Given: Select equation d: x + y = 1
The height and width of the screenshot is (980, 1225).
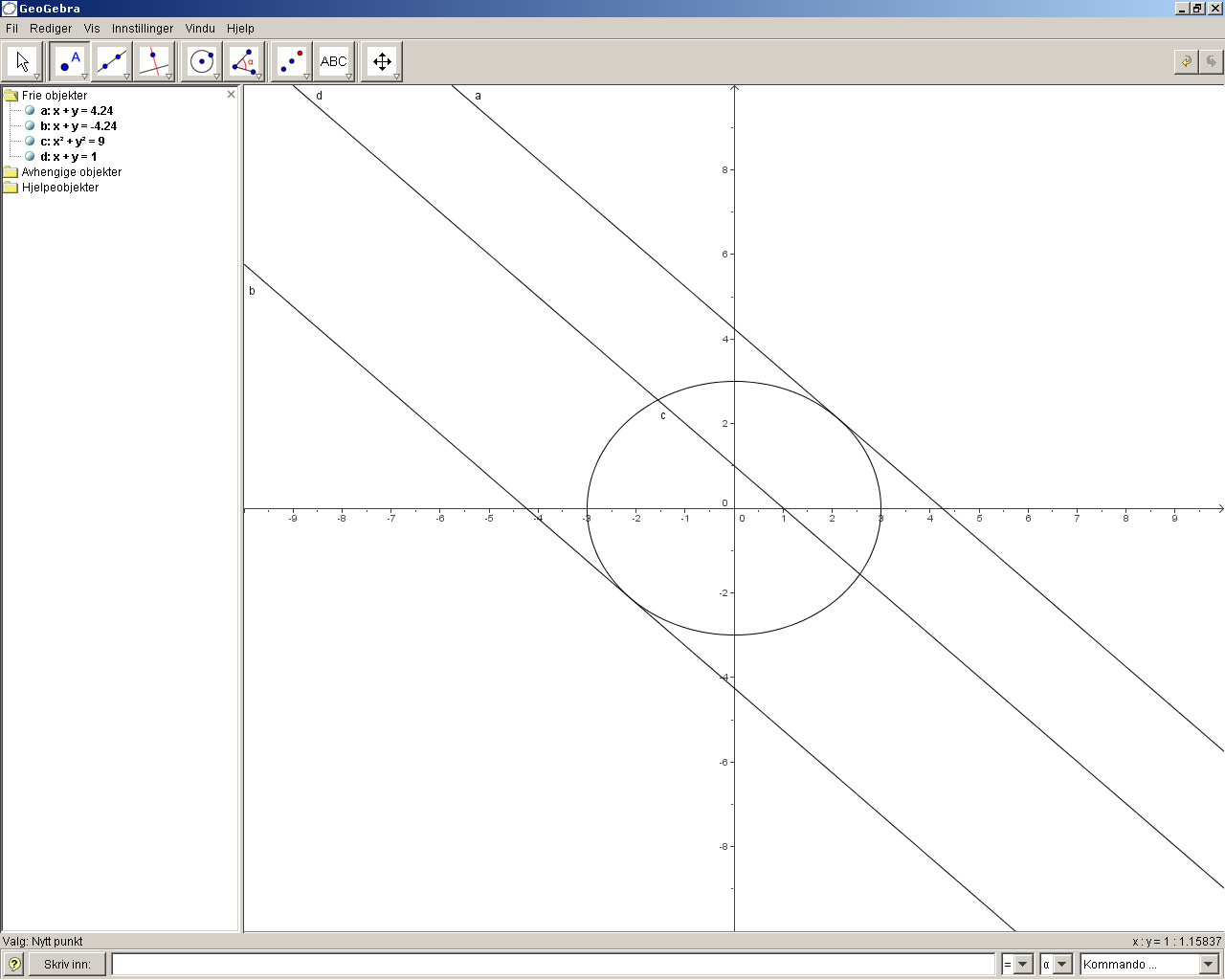Looking at the screenshot, I should pos(69,157).
